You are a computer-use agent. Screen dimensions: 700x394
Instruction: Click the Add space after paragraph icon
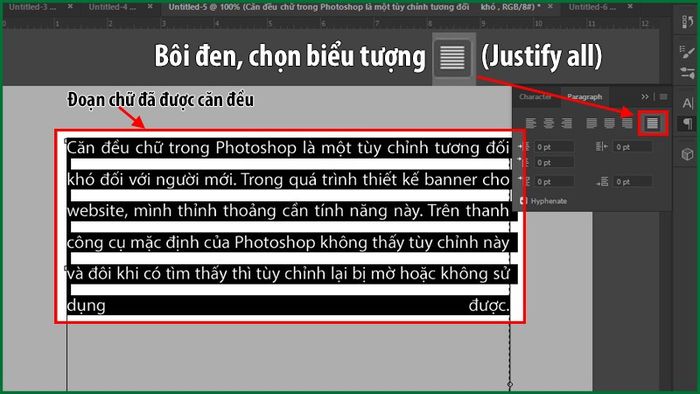click(x=602, y=182)
